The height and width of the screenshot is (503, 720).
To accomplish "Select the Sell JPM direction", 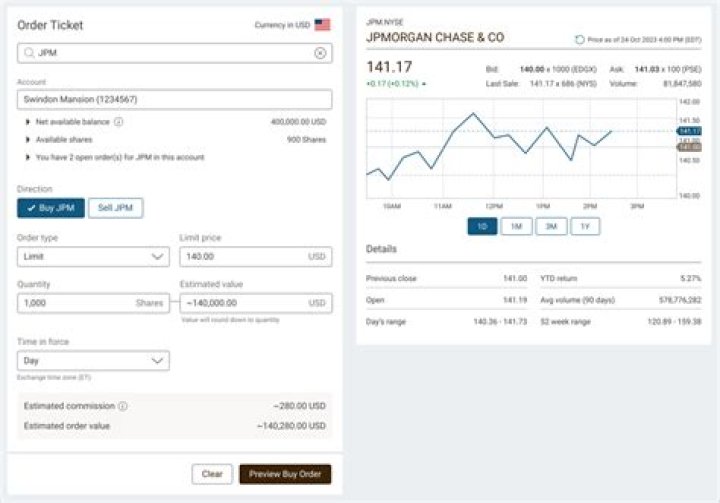I will tap(116, 208).
